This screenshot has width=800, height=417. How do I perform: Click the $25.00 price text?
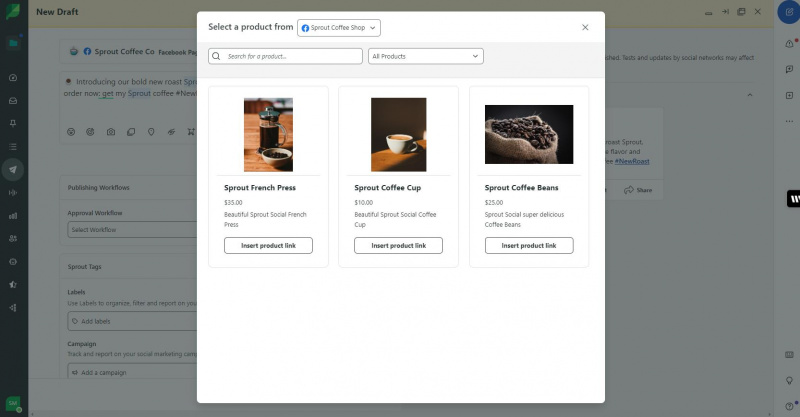pos(494,203)
